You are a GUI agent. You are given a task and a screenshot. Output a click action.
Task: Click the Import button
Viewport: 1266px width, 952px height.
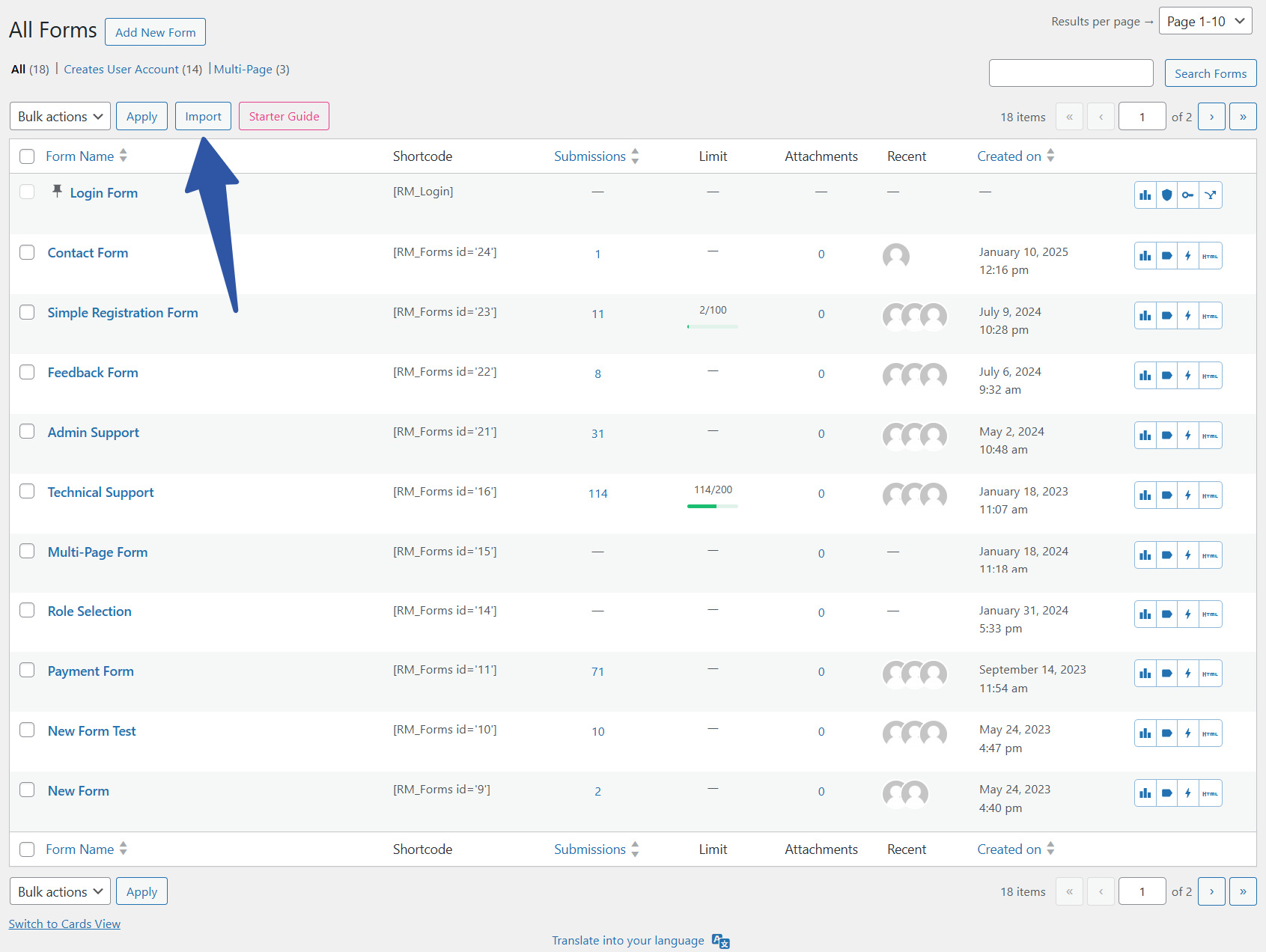point(203,117)
